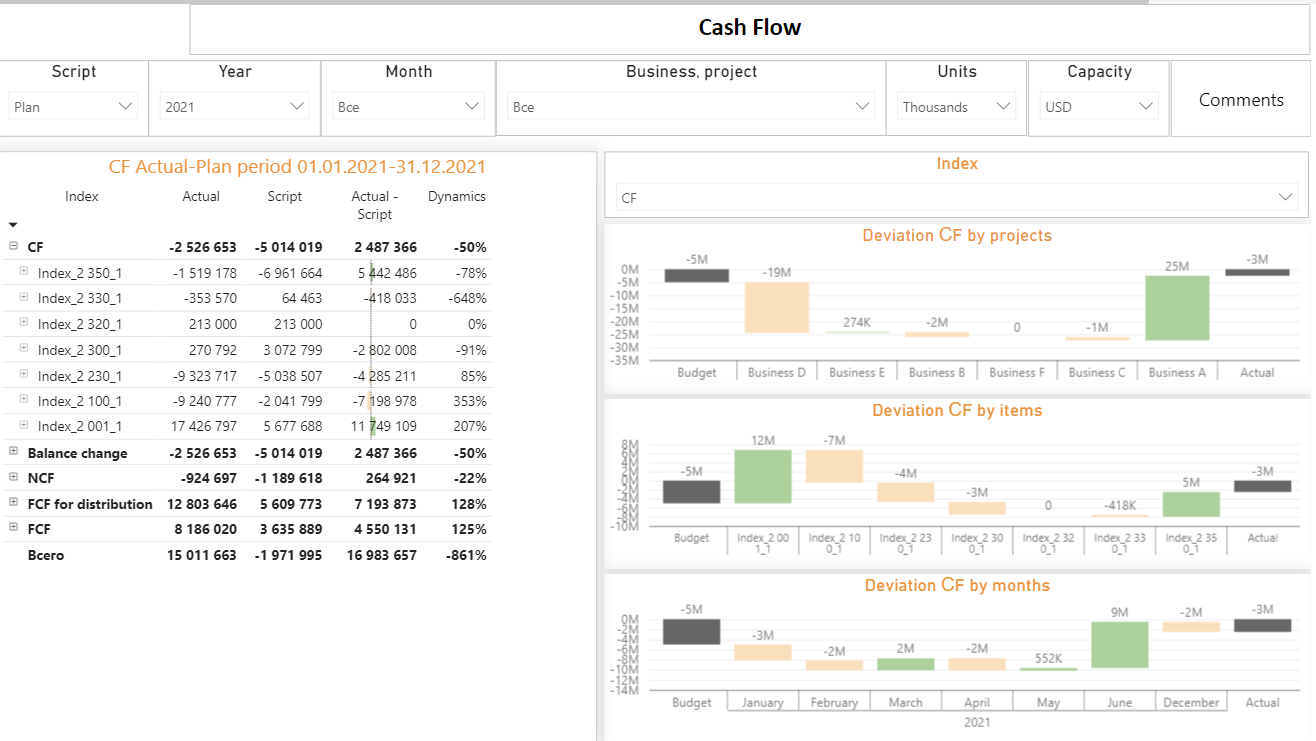The height and width of the screenshot is (741, 1316).
Task: Select the Business D bar in projects chart
Action: tap(775, 306)
